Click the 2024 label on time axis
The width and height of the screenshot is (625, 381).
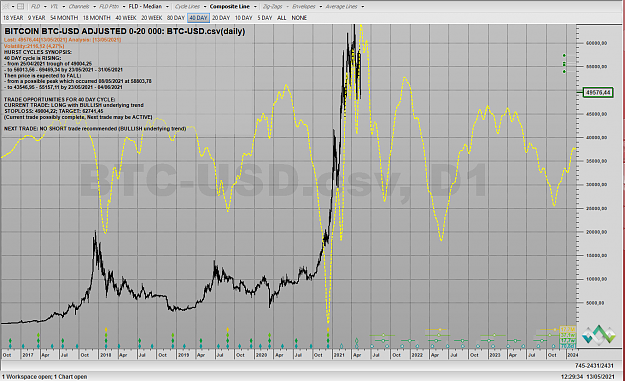click(x=572, y=355)
